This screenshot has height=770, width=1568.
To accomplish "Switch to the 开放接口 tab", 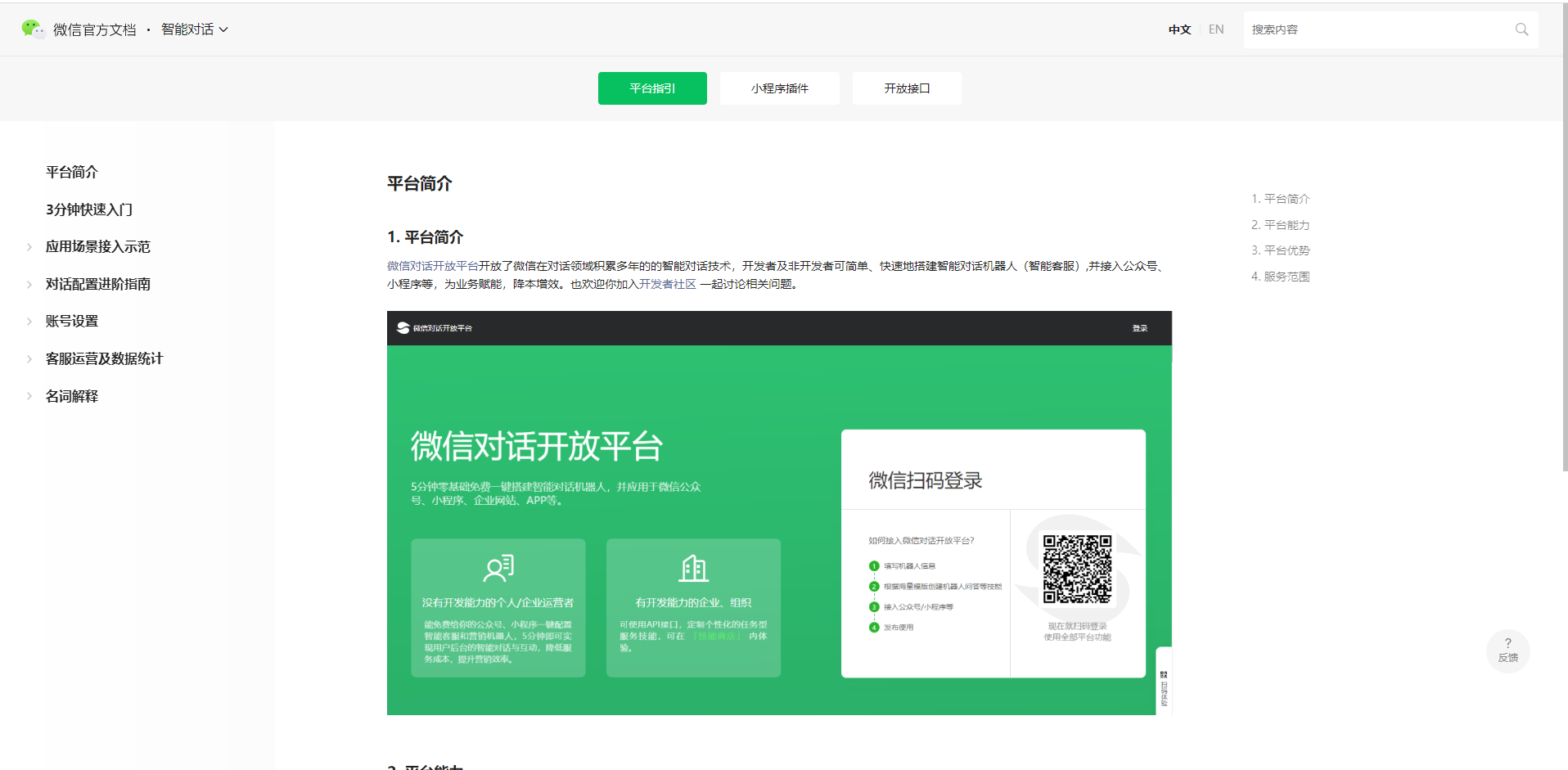I will coord(907,88).
